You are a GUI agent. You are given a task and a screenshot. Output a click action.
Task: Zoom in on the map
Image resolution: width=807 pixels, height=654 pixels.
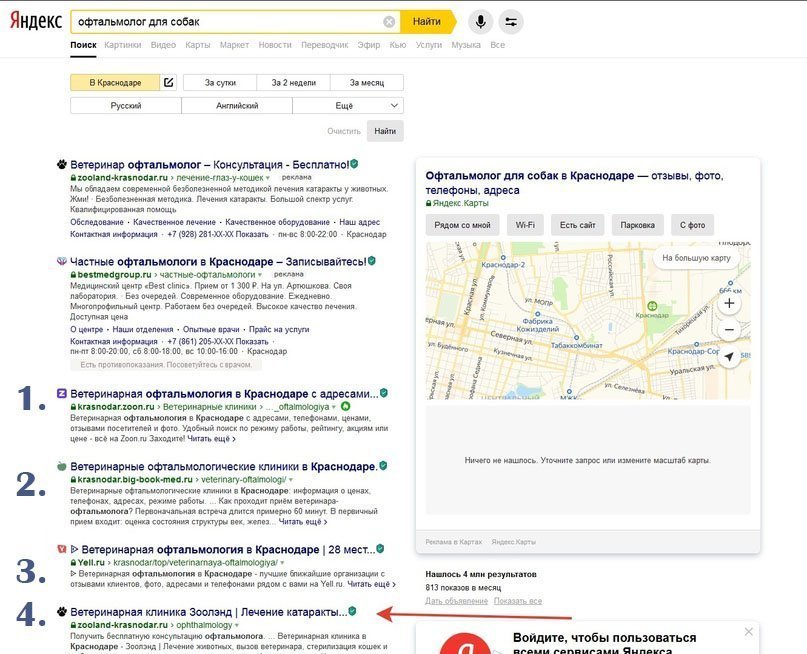click(729, 303)
